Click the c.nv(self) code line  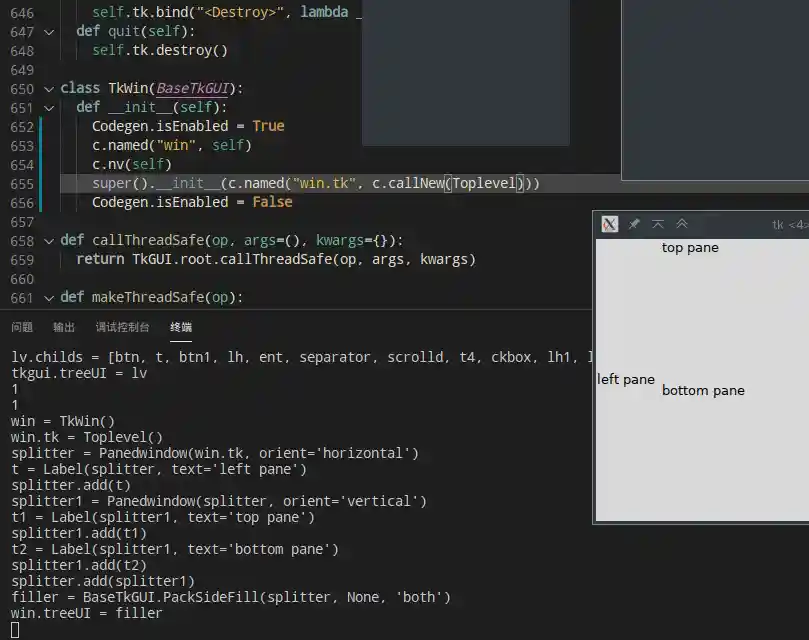(x=132, y=164)
